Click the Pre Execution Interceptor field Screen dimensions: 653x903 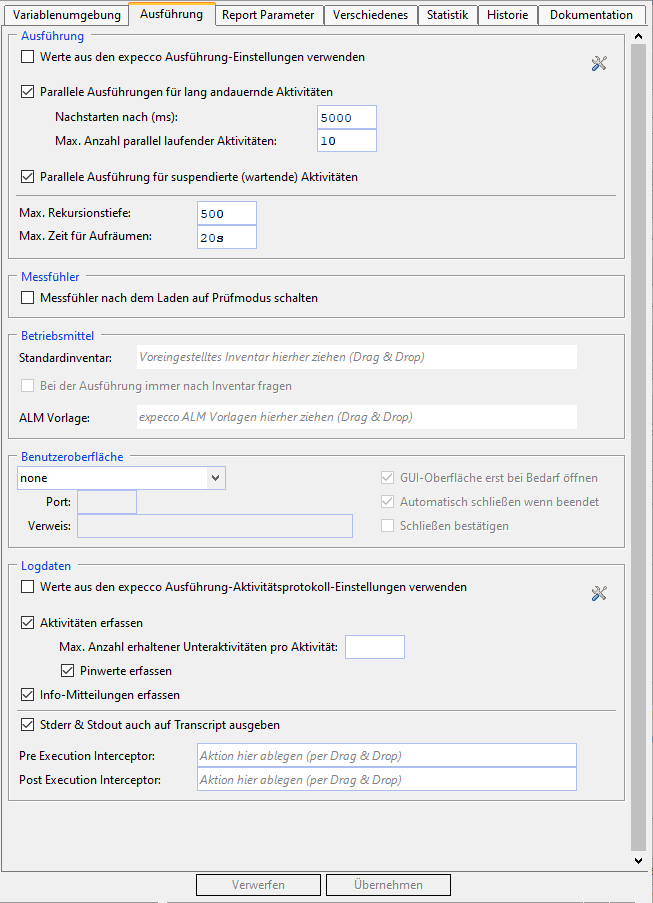[x=387, y=756]
